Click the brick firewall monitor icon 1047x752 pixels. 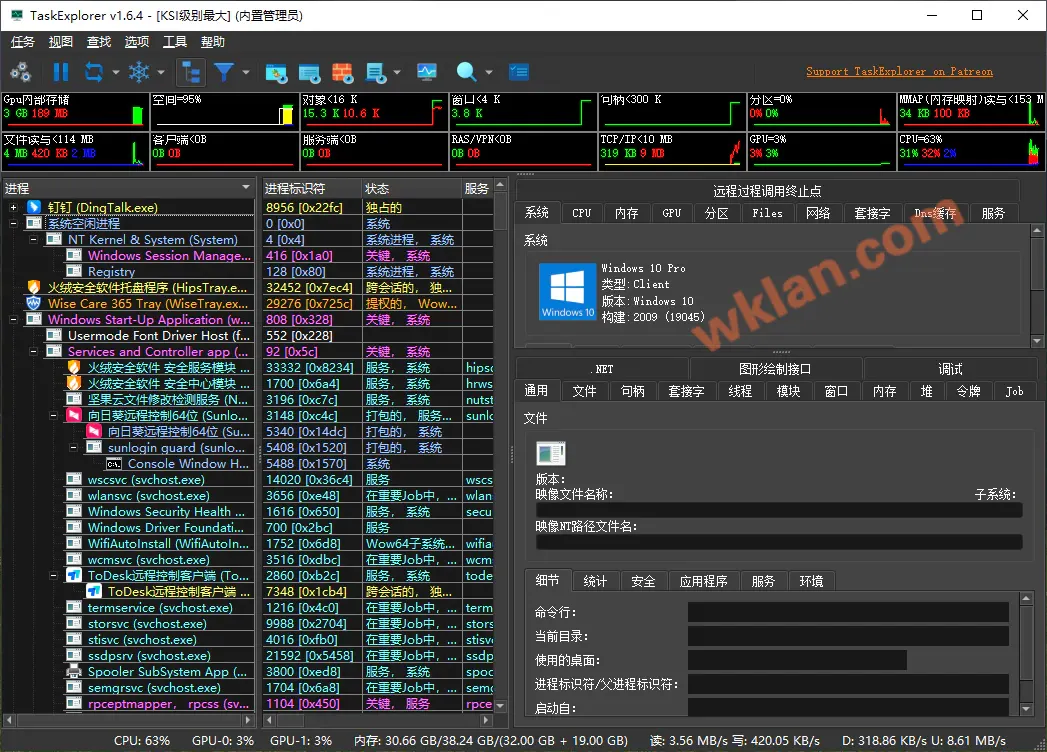pyautogui.click(x=343, y=72)
